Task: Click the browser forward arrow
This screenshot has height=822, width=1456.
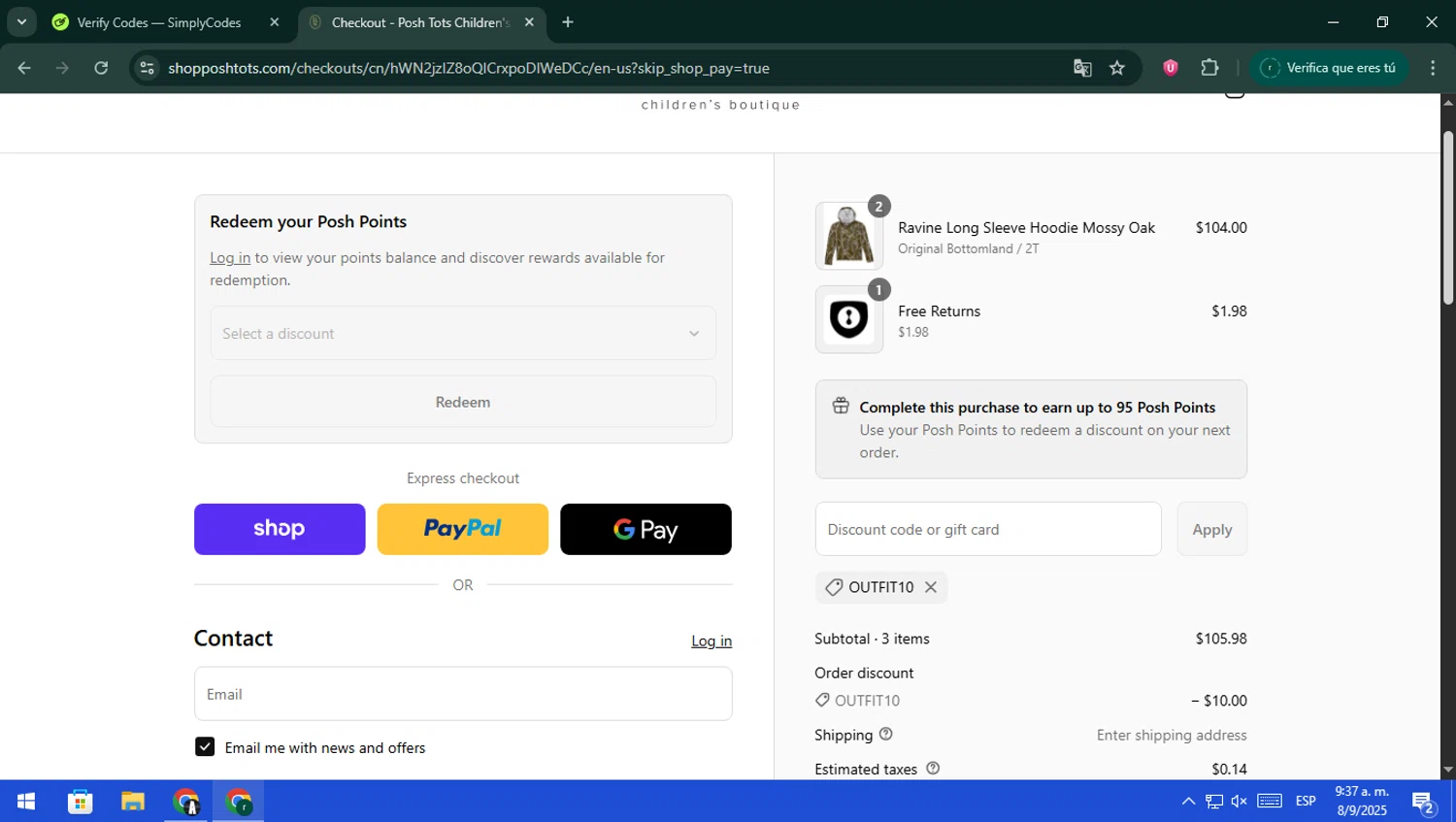Action: tap(62, 68)
